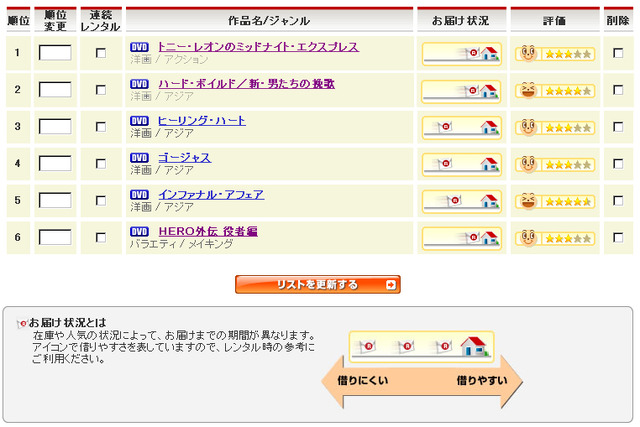Check 連続レンタル box for インファナル・アフェア
Screen dimensions: 640x427
(x=100, y=201)
